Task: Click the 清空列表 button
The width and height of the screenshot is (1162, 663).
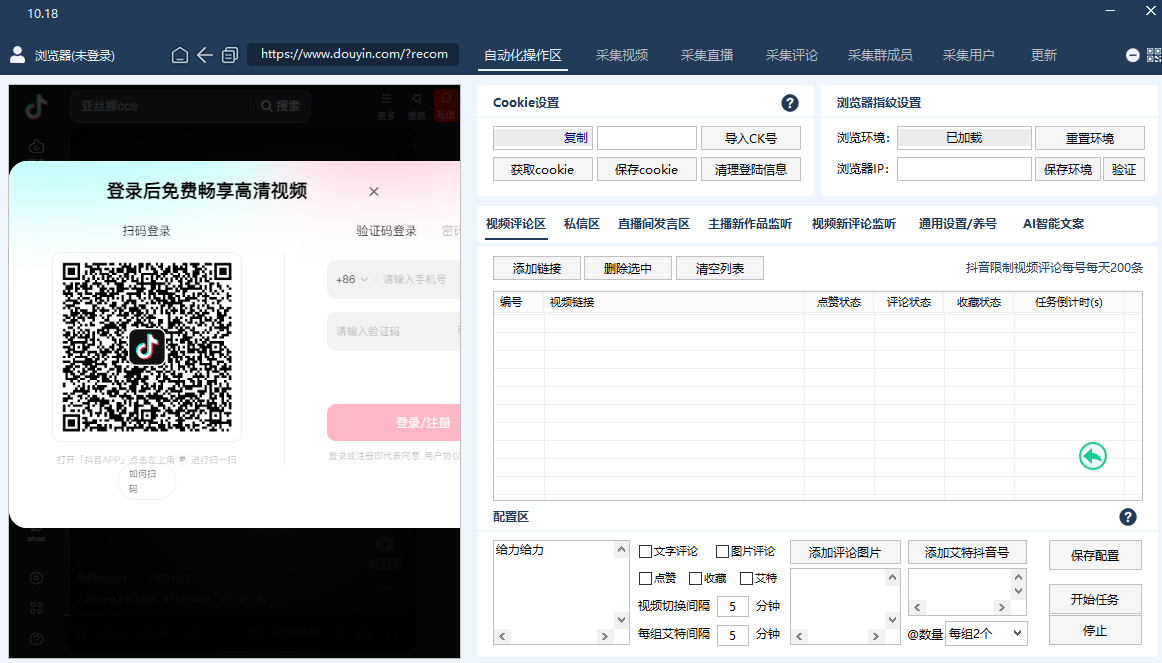Action: 720,268
